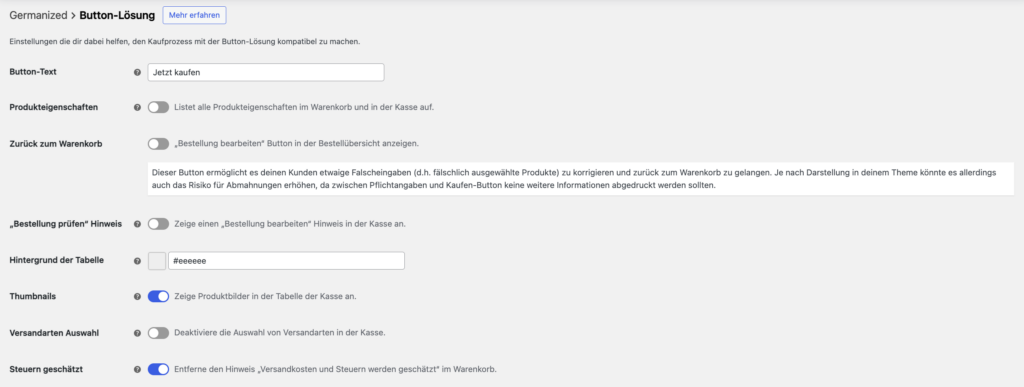This screenshot has height=387, width=1024.
Task: Open the Germanized breadcrumb link
Action: (38, 15)
